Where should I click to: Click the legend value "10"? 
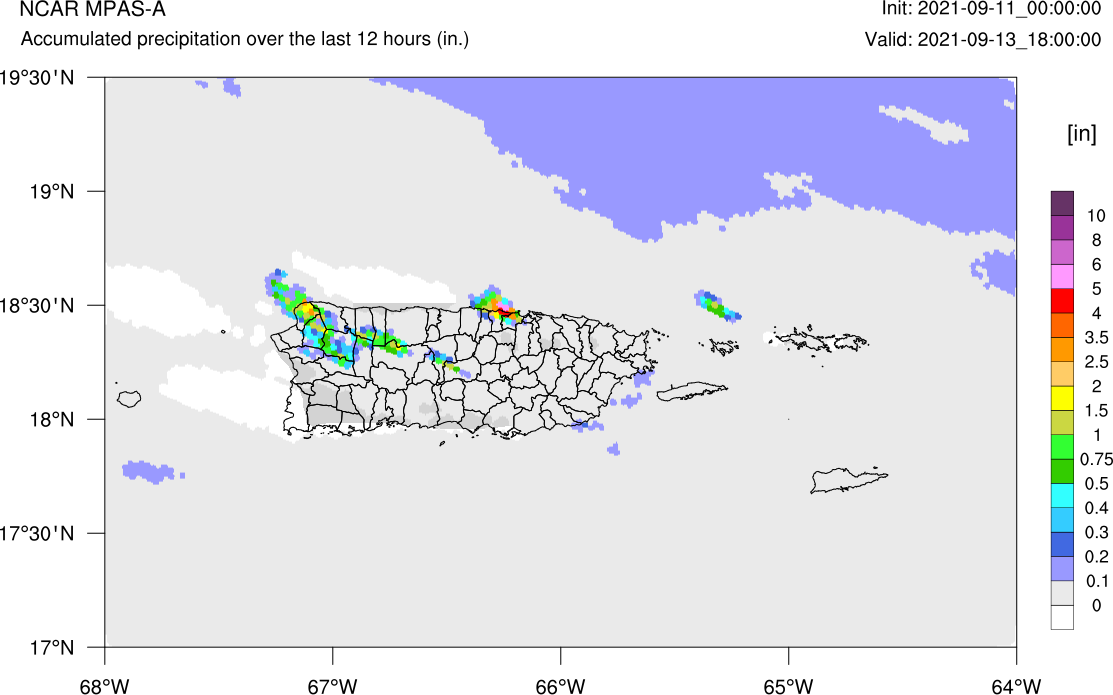(1096, 216)
